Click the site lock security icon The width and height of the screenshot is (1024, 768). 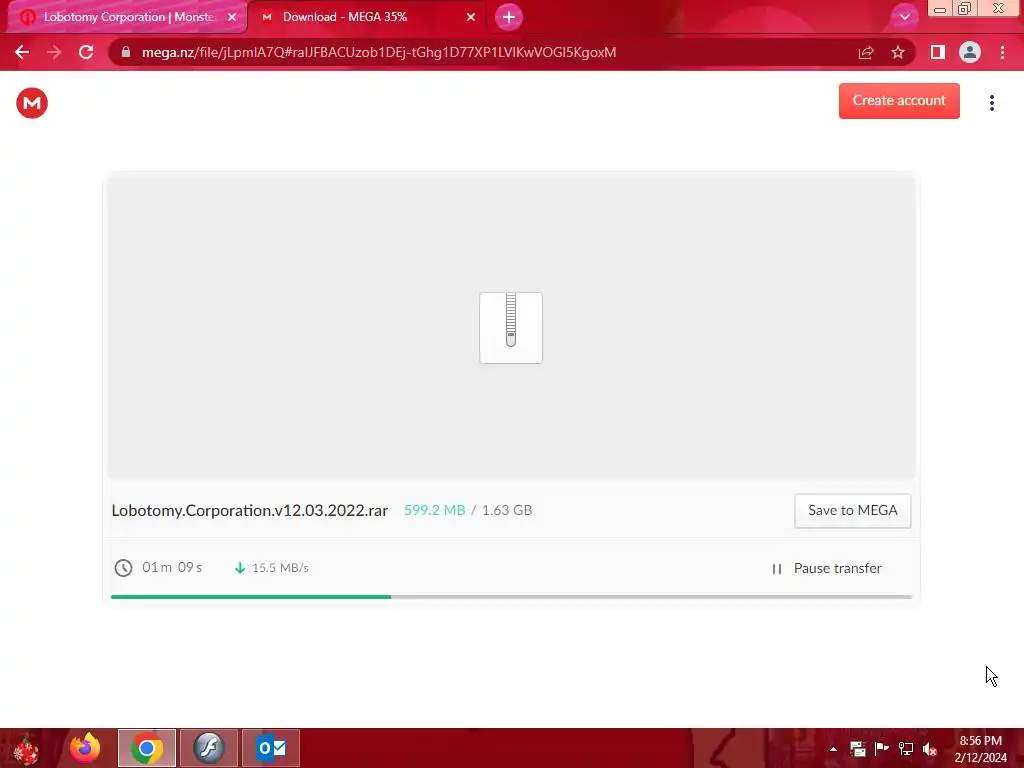125,52
